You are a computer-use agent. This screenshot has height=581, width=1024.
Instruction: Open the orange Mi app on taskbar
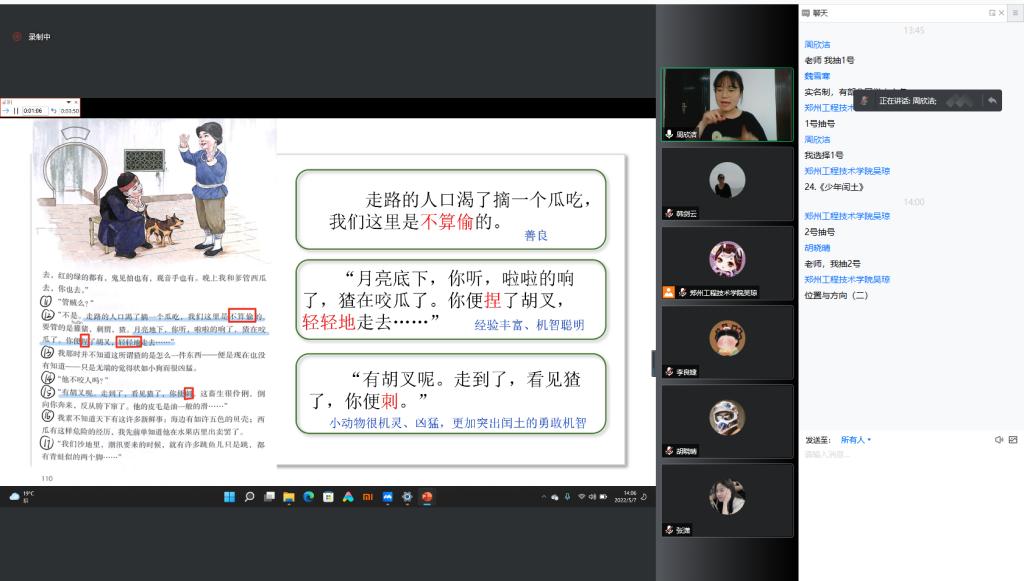(x=368, y=497)
